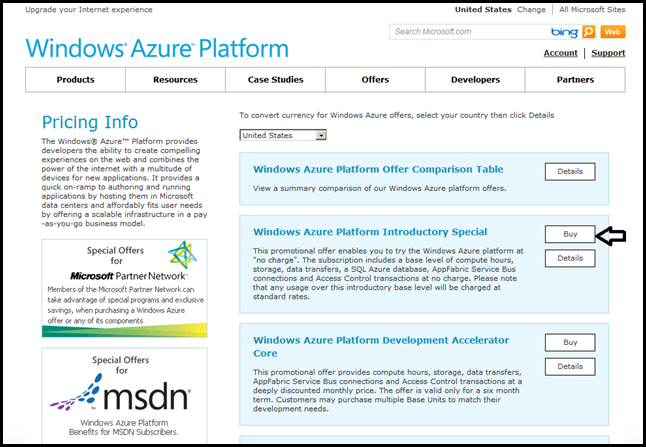The image size is (646, 447).
Task: Open the United States country dropdown
Action: point(283,135)
